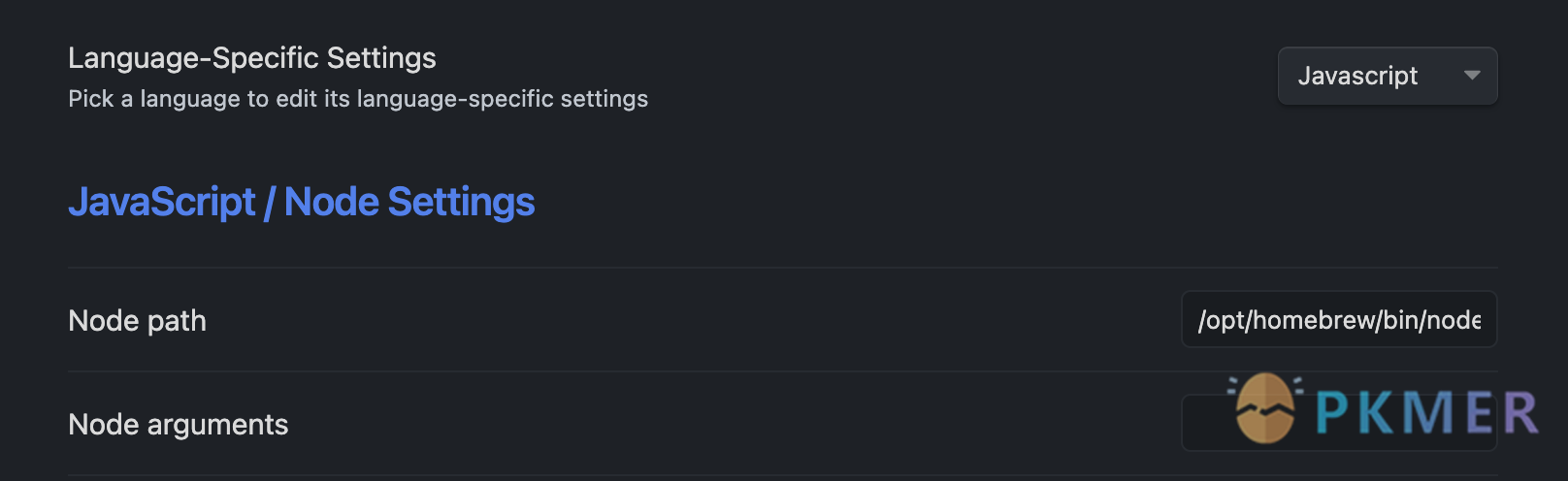Screen dimensions: 1568x481
Task: Click the letter R in PKMER logo
Action: click(1520, 412)
